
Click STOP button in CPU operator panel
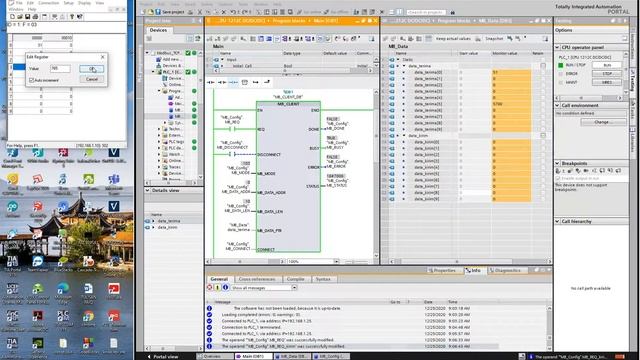coord(607,74)
